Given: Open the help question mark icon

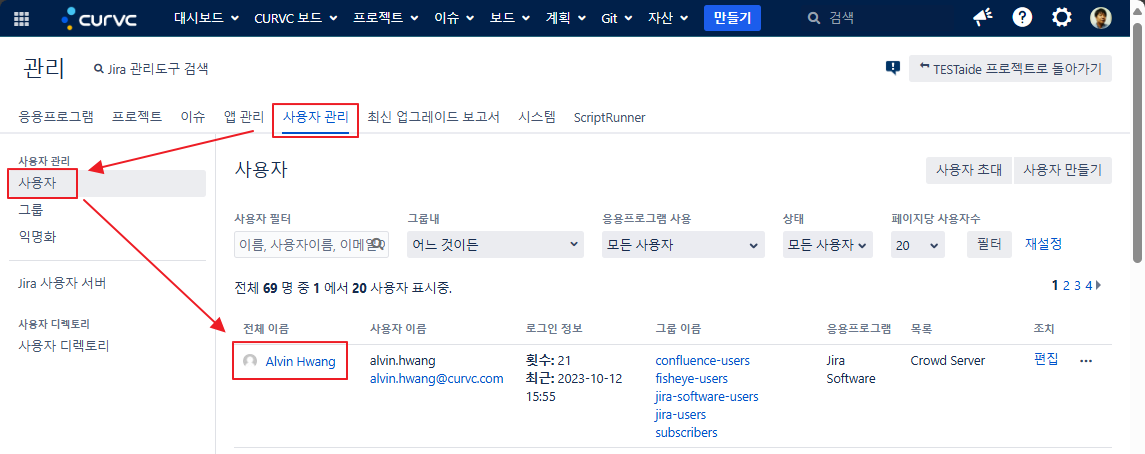Looking at the screenshot, I should [1022, 18].
